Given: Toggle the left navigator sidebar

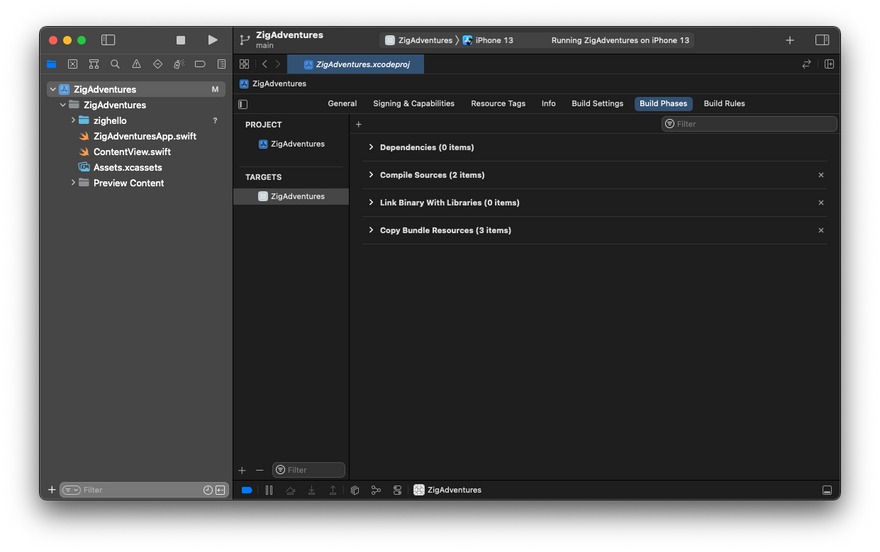Looking at the screenshot, I should coord(108,40).
